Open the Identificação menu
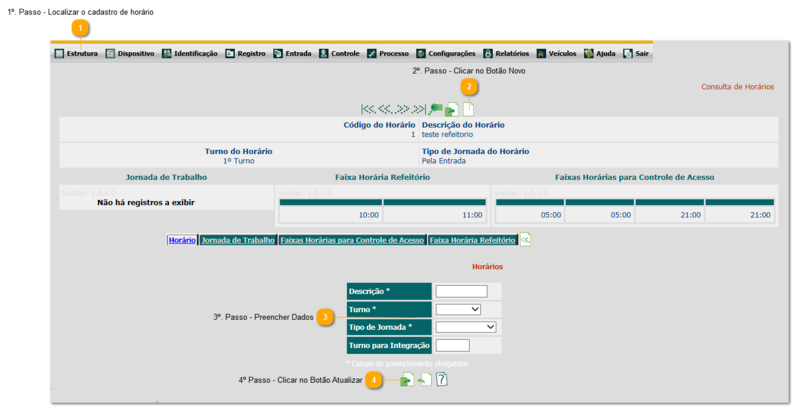Image resolution: width=794 pixels, height=408 pixels. tap(190, 53)
